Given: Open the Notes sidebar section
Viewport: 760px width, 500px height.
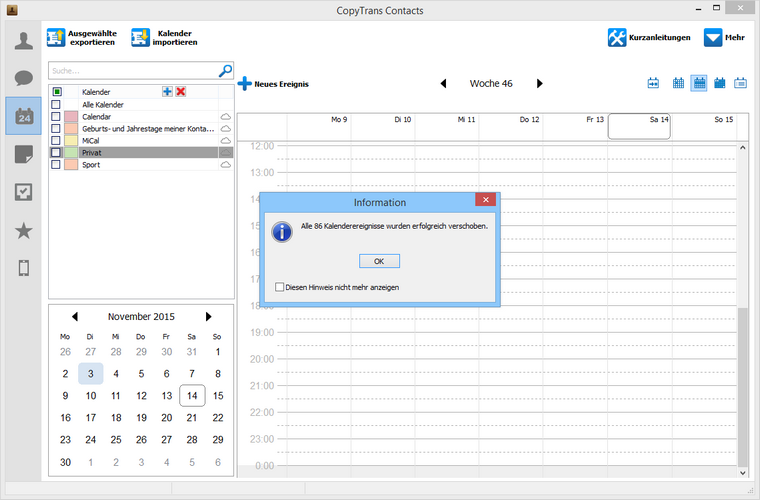Looking at the screenshot, I should 23,154.
